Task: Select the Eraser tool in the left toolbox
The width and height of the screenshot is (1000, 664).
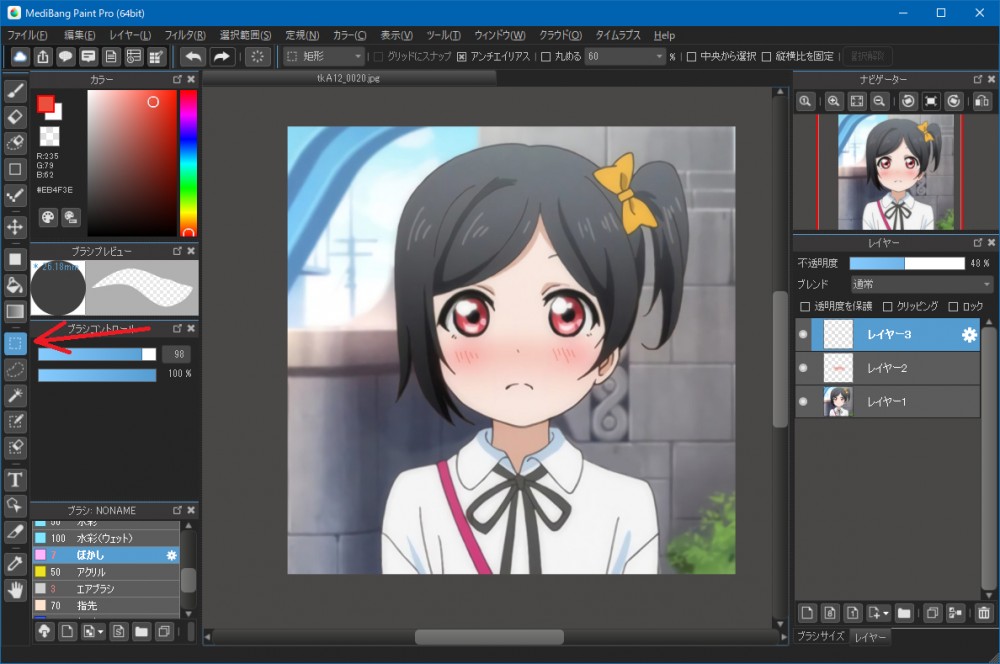Action: 15,117
